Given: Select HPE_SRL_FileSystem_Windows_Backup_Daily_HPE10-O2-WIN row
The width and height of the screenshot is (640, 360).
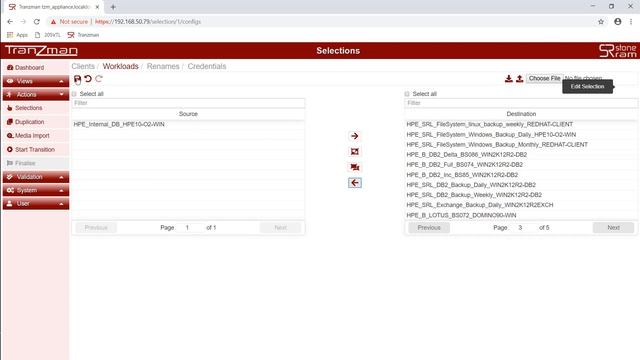Looking at the screenshot, I should pyautogui.click(x=521, y=135).
